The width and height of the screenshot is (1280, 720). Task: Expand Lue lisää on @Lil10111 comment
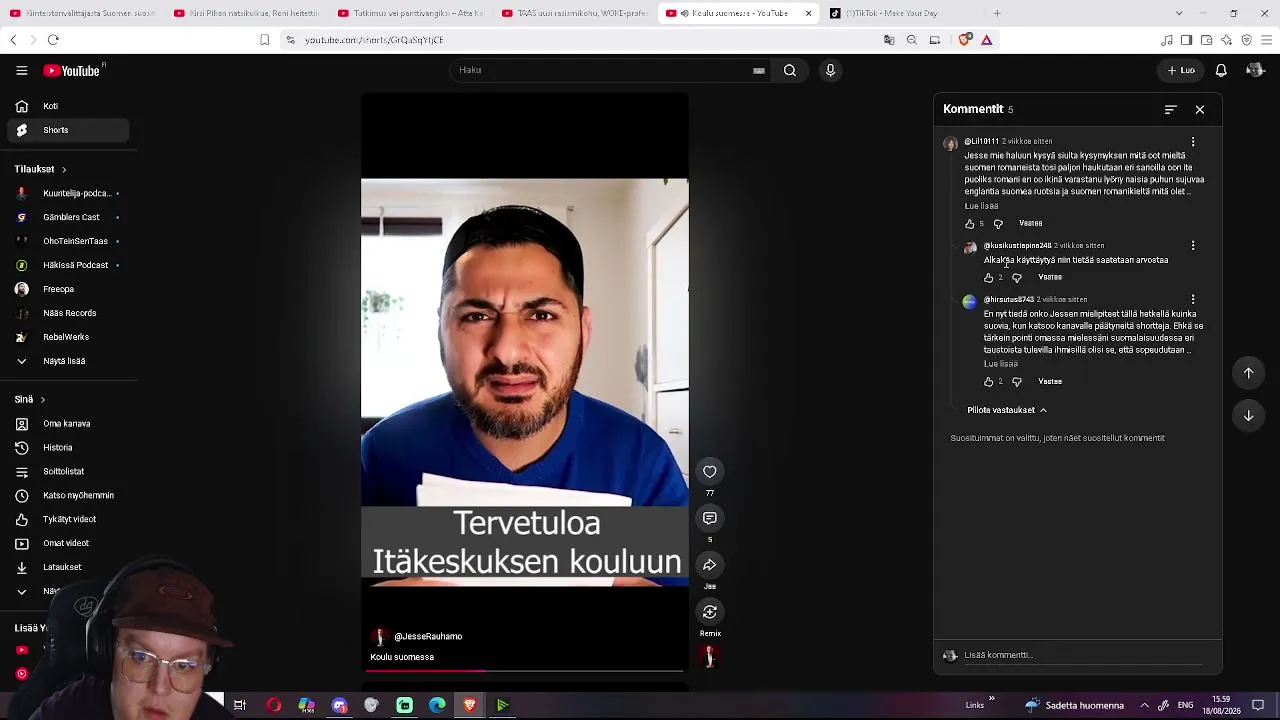(981, 206)
